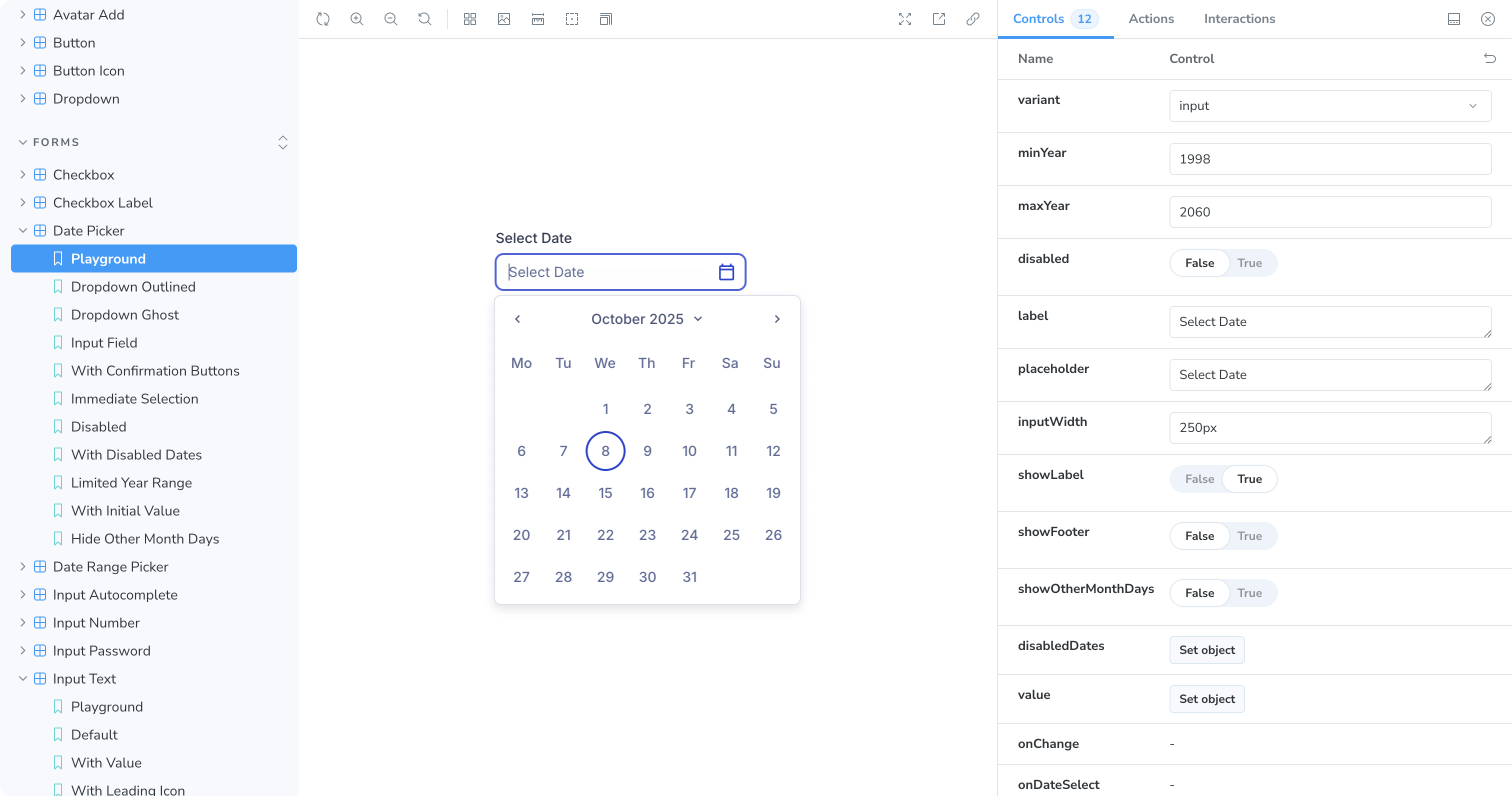The image size is (1512, 797).
Task: Zoom in on the canvas
Action: [356, 19]
